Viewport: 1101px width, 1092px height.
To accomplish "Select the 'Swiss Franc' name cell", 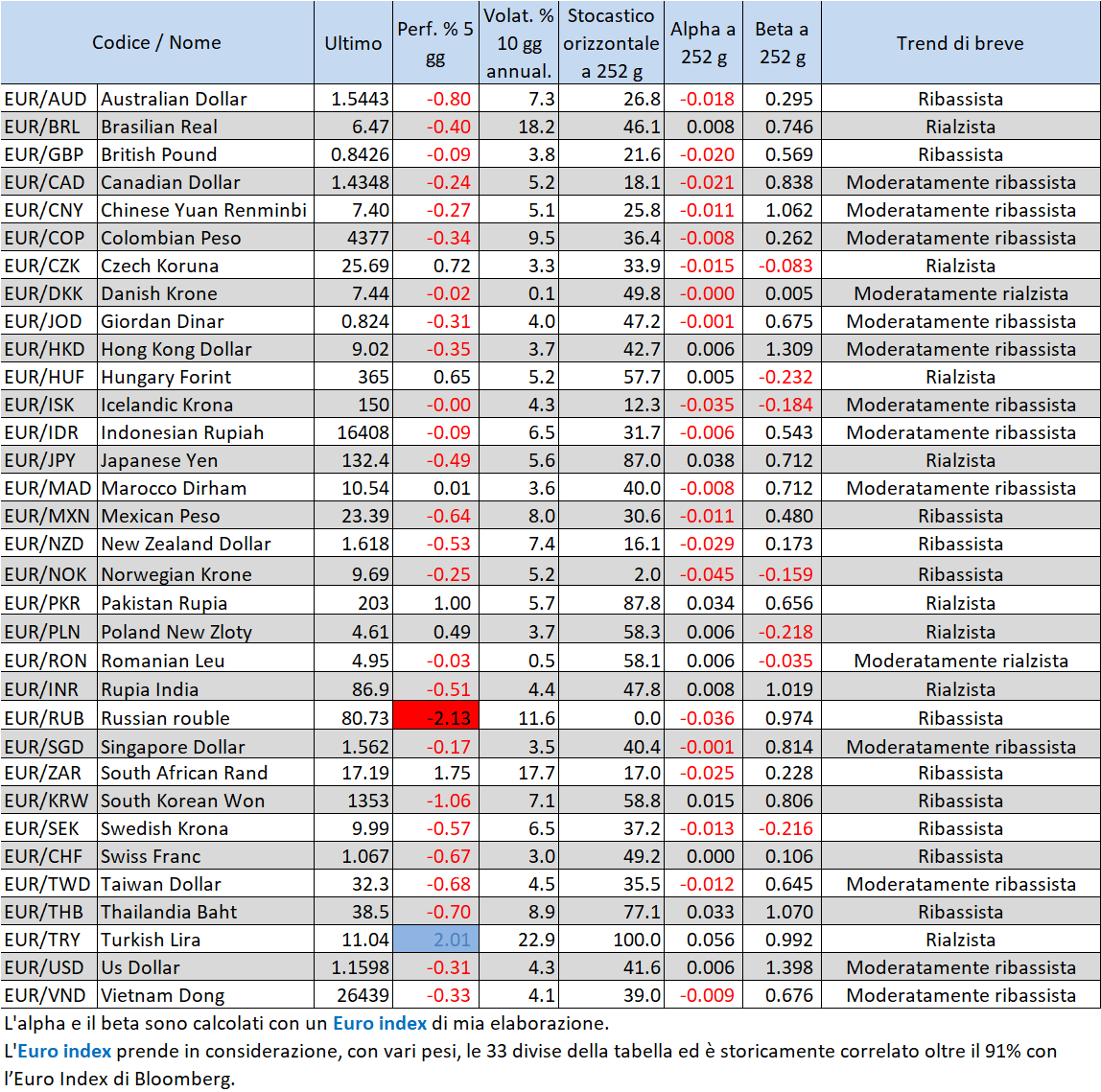I will [x=206, y=856].
